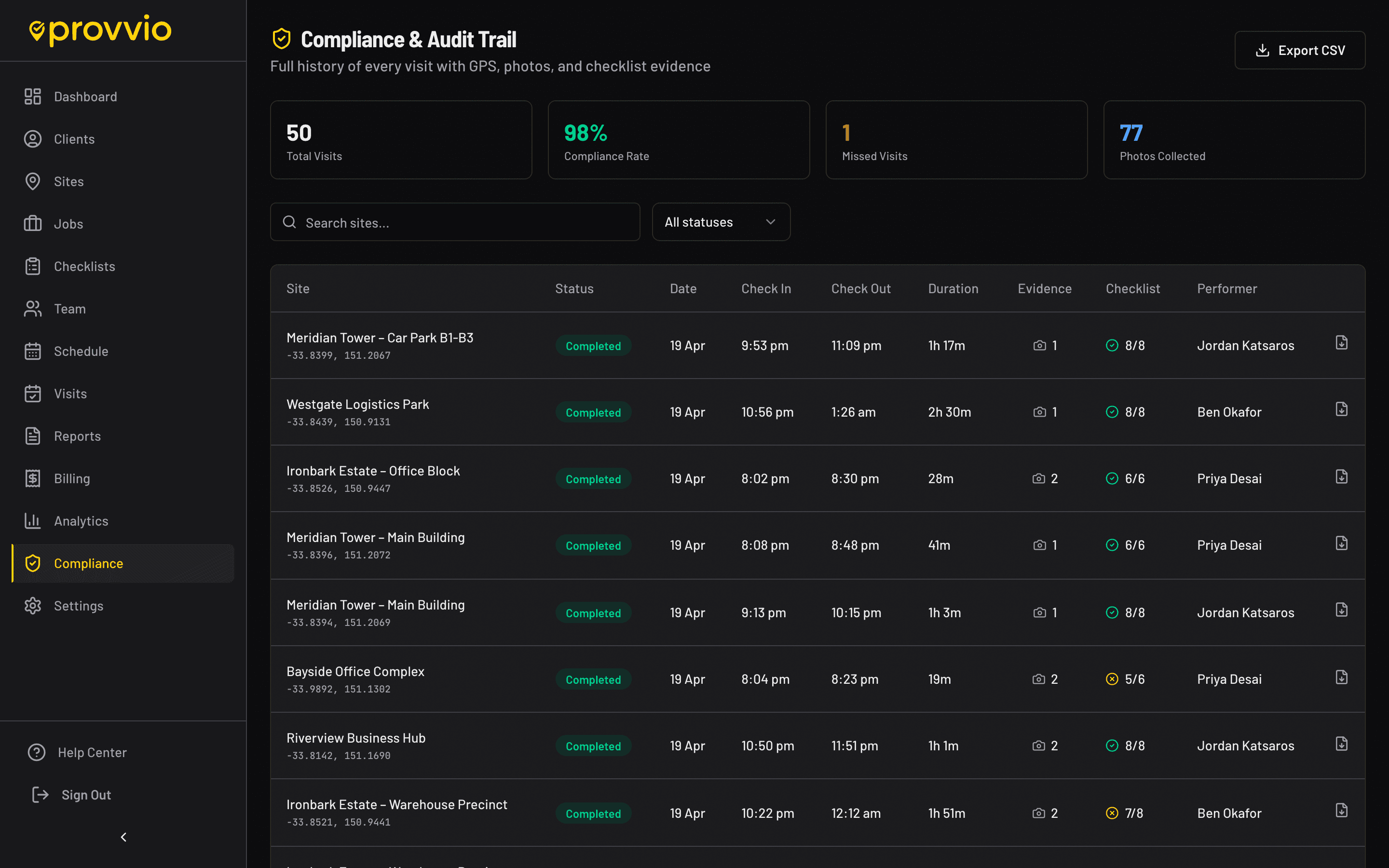Click the search magnifier icon
This screenshot has width=1389, height=868.
(290, 222)
